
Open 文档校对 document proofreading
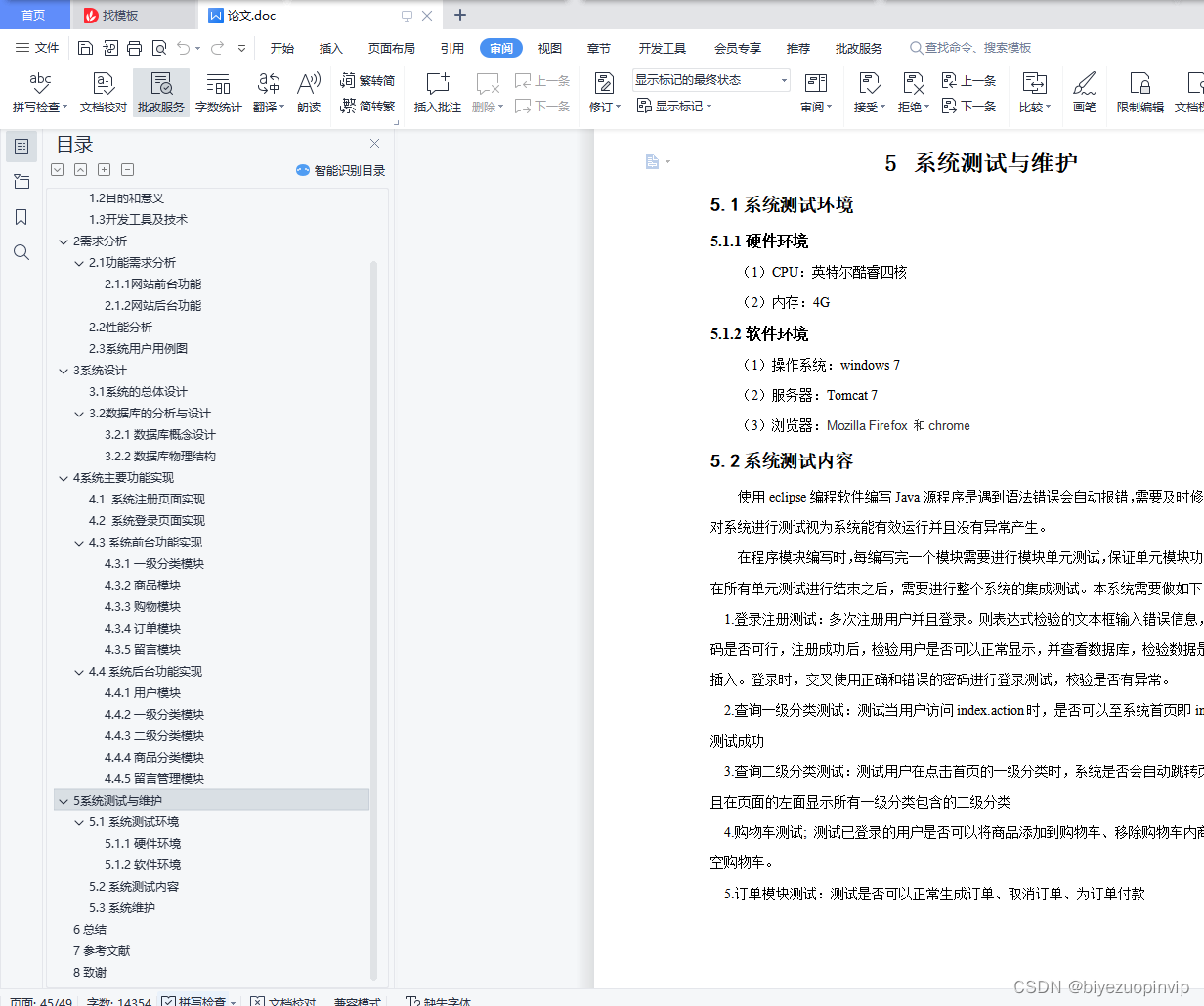pos(104,93)
